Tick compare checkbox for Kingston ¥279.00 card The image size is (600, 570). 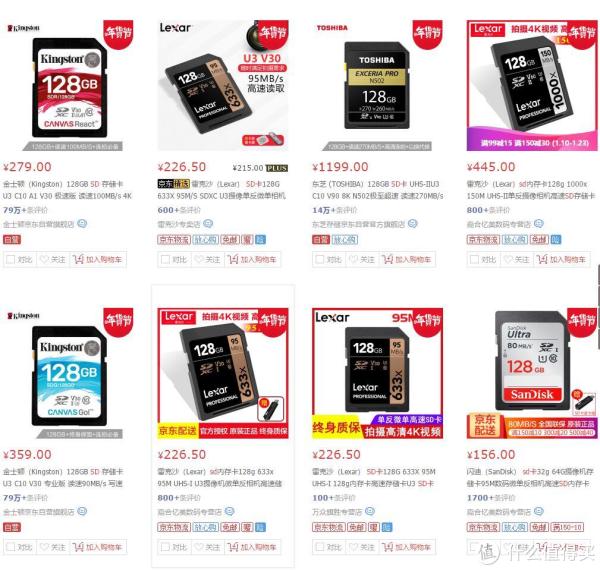(11, 259)
